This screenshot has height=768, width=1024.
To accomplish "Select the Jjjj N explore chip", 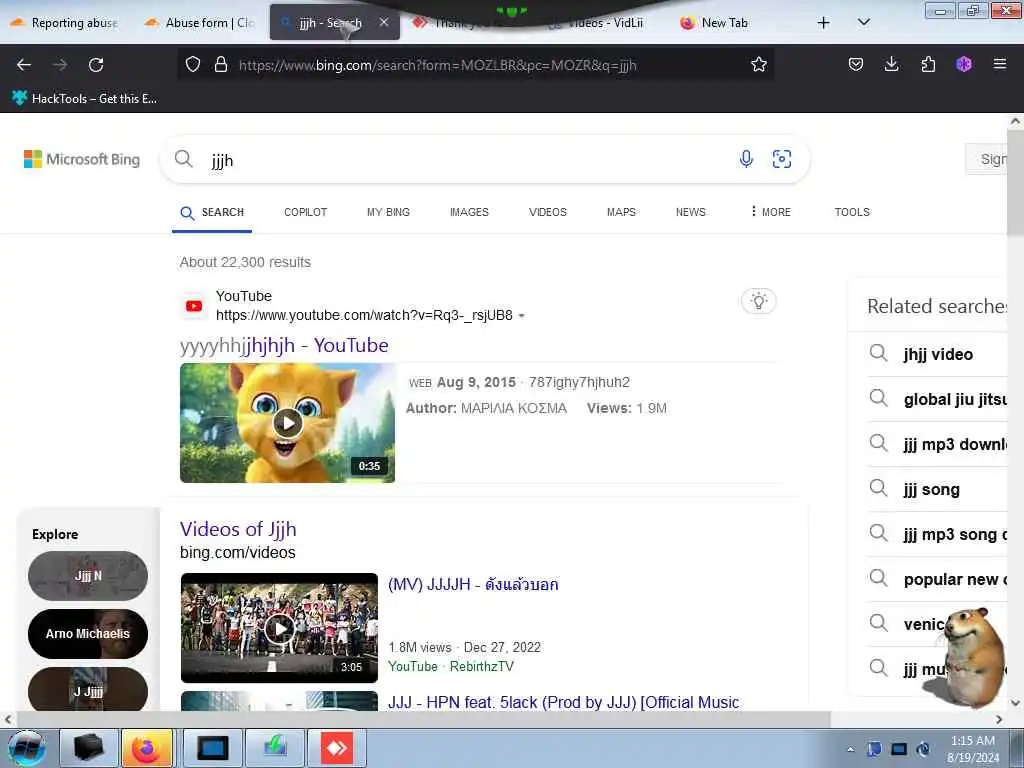I will [x=88, y=576].
